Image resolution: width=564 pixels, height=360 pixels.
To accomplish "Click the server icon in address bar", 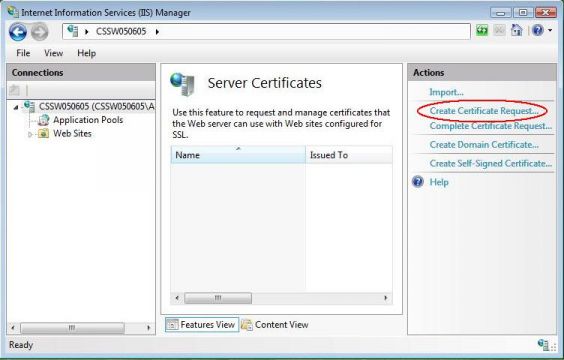I will [73, 31].
